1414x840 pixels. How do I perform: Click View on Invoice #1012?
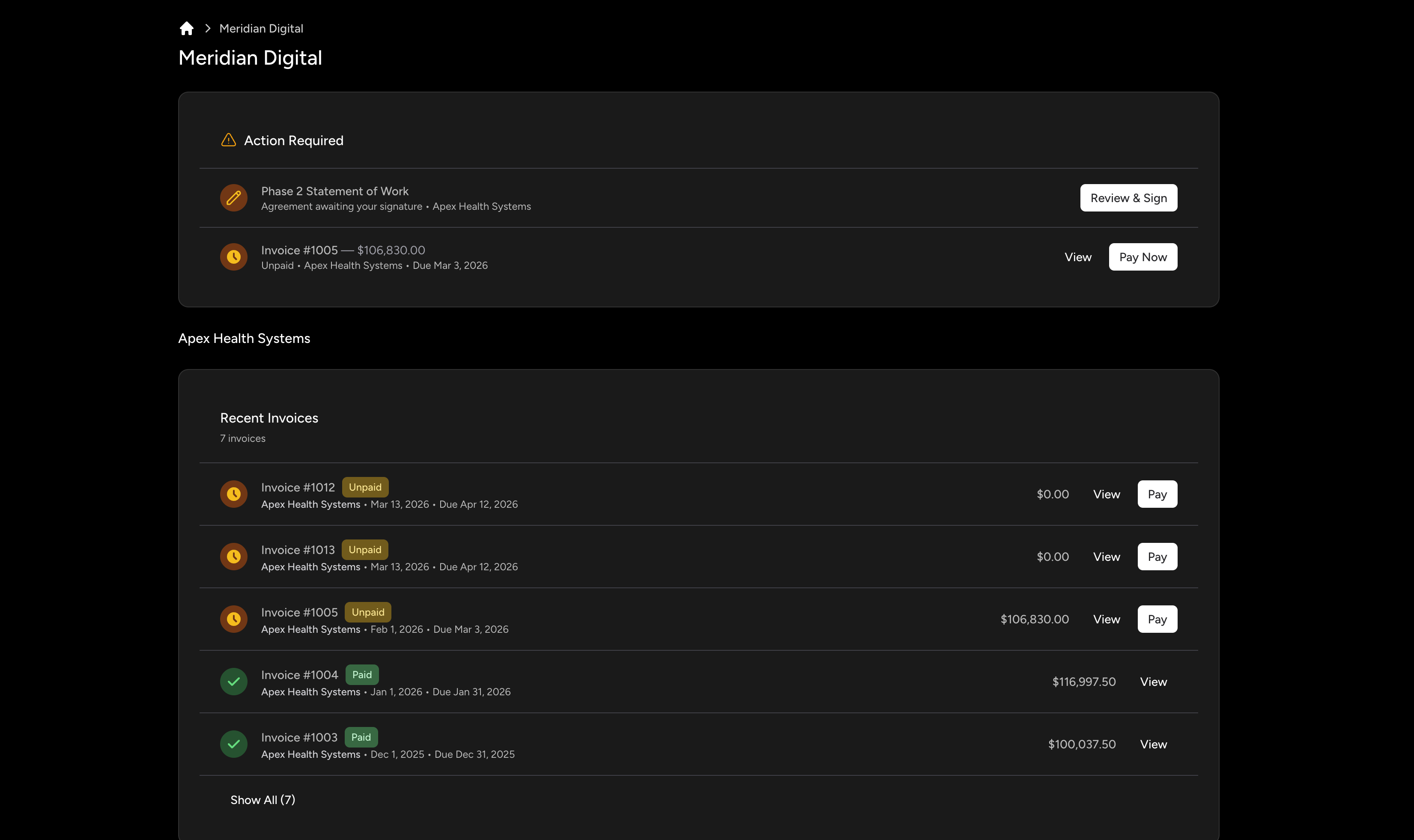pyautogui.click(x=1106, y=494)
